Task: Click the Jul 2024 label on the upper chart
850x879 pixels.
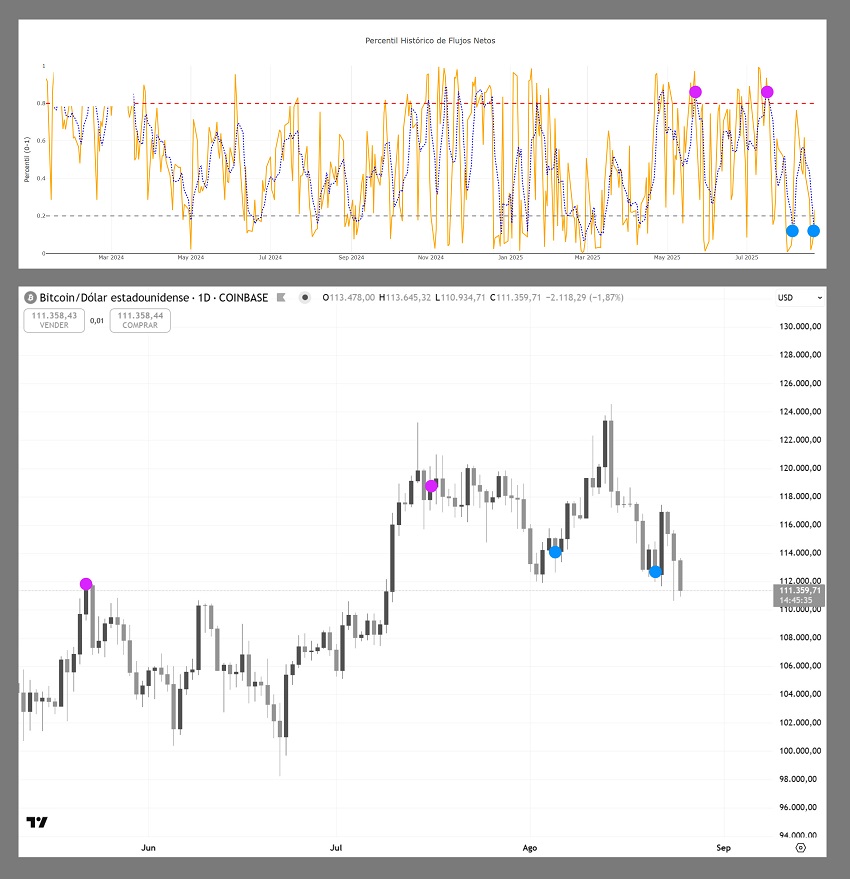Action: (x=270, y=258)
